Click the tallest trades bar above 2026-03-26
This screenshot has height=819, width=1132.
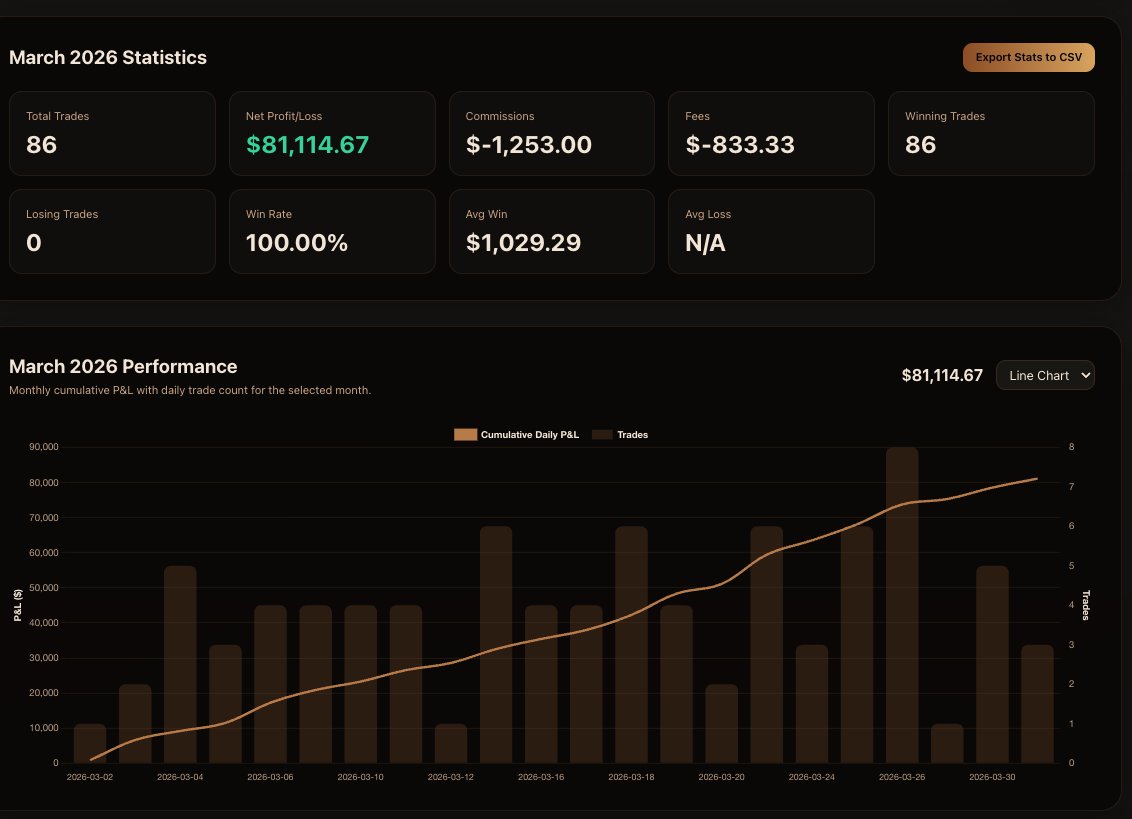(902, 605)
